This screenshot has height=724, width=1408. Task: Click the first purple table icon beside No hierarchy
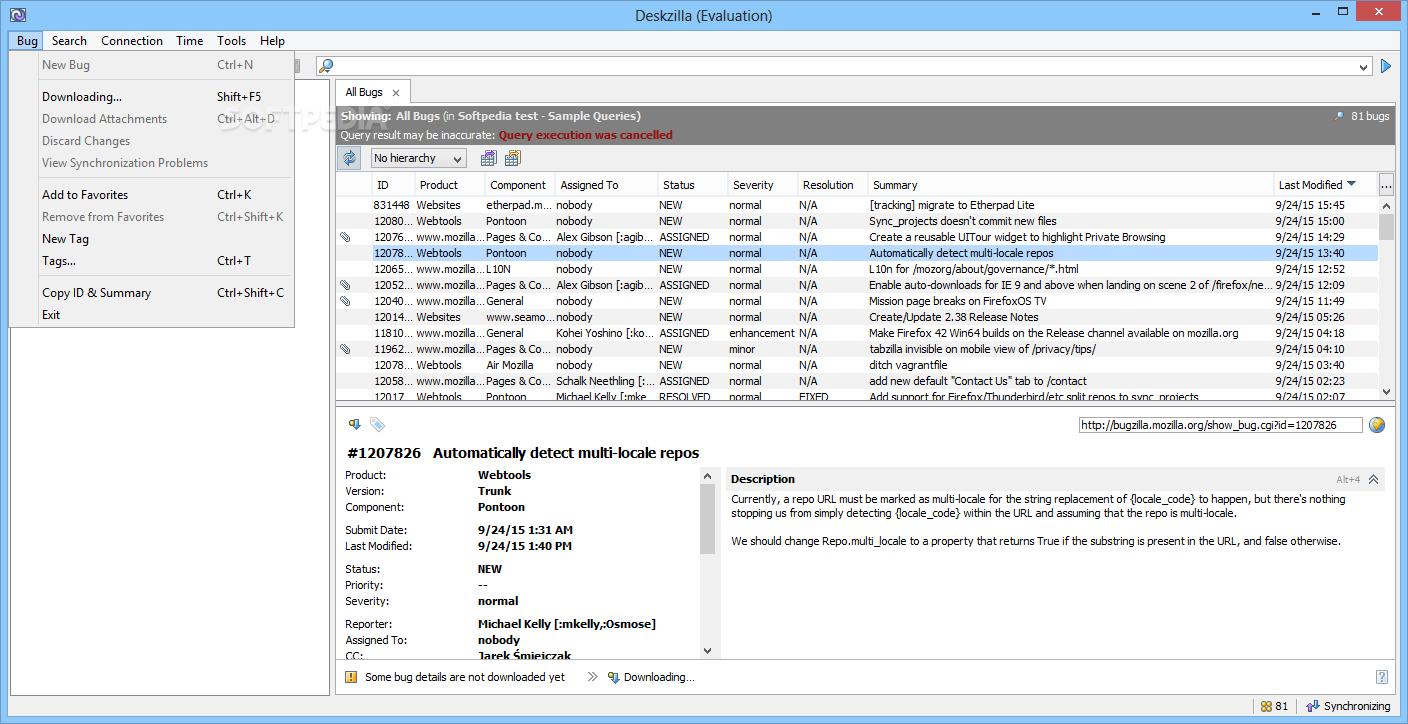point(488,158)
